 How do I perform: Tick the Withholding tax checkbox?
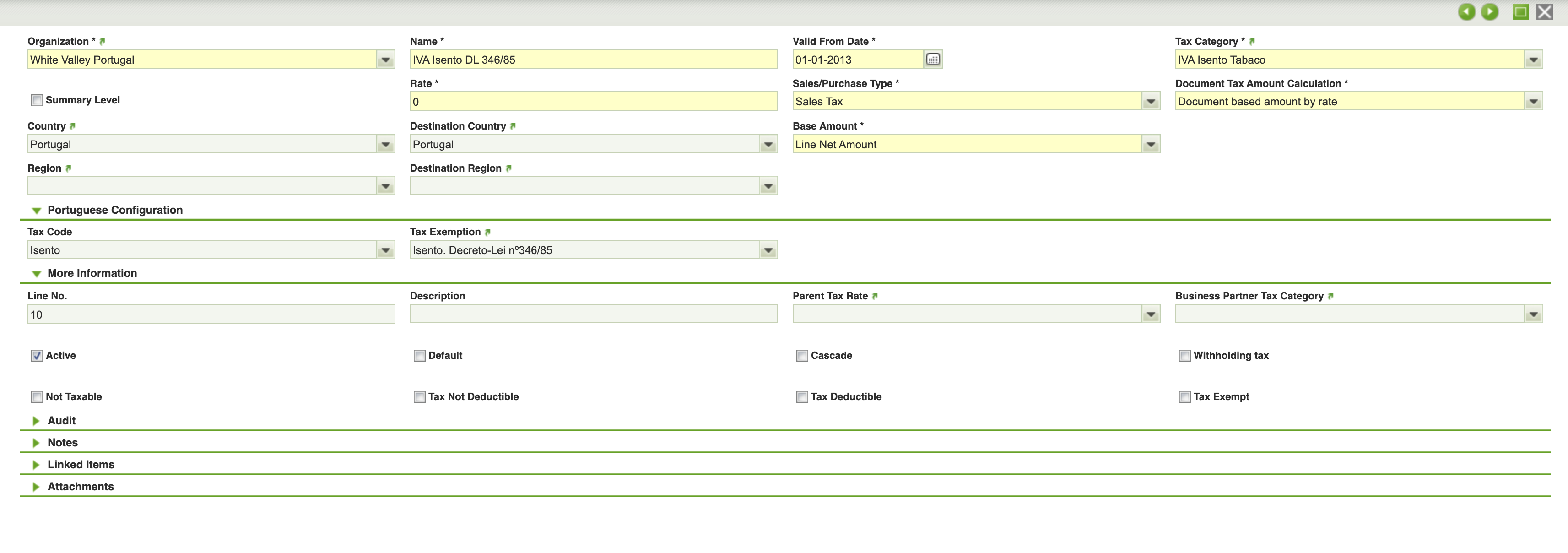point(1184,356)
